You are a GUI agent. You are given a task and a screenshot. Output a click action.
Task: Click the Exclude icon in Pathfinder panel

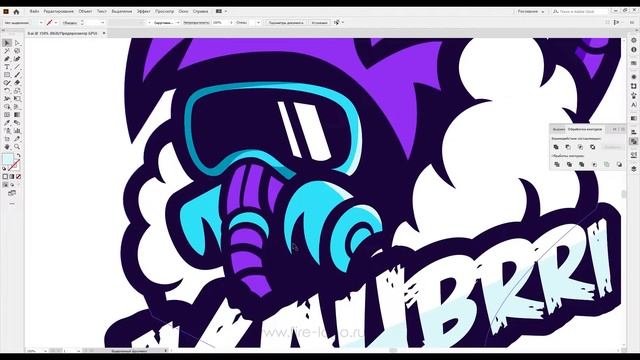593,147
